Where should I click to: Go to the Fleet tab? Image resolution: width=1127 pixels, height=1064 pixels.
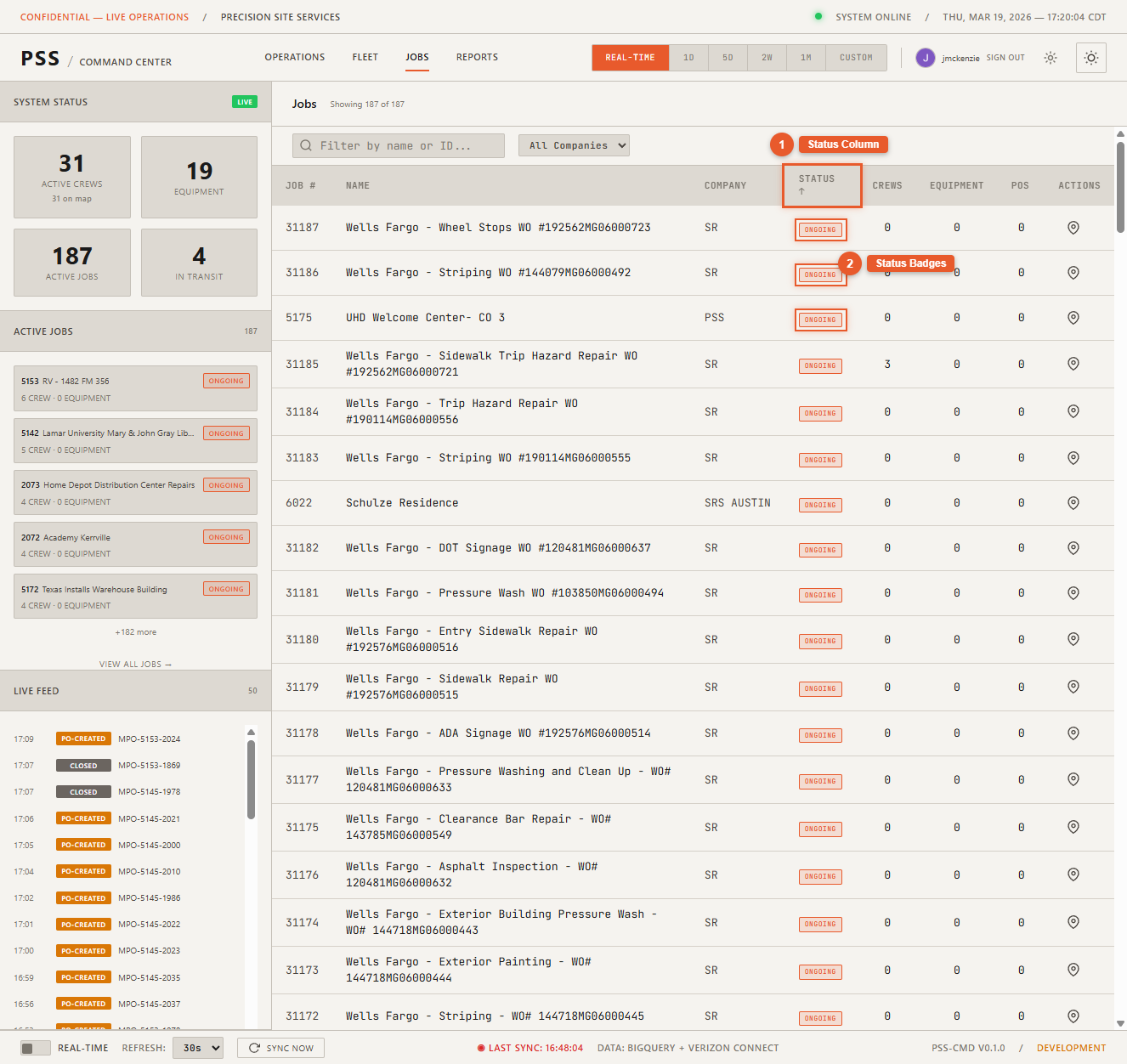tap(364, 58)
